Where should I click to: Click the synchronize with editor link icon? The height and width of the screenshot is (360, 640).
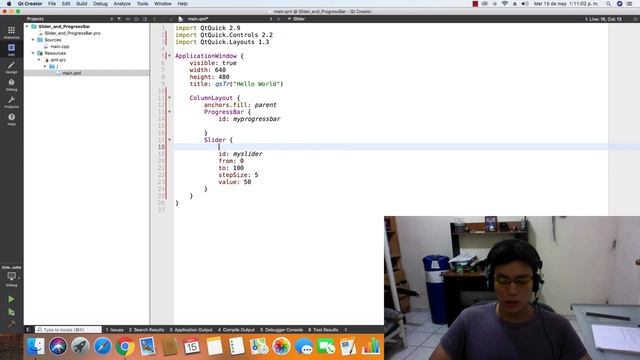[x=128, y=19]
